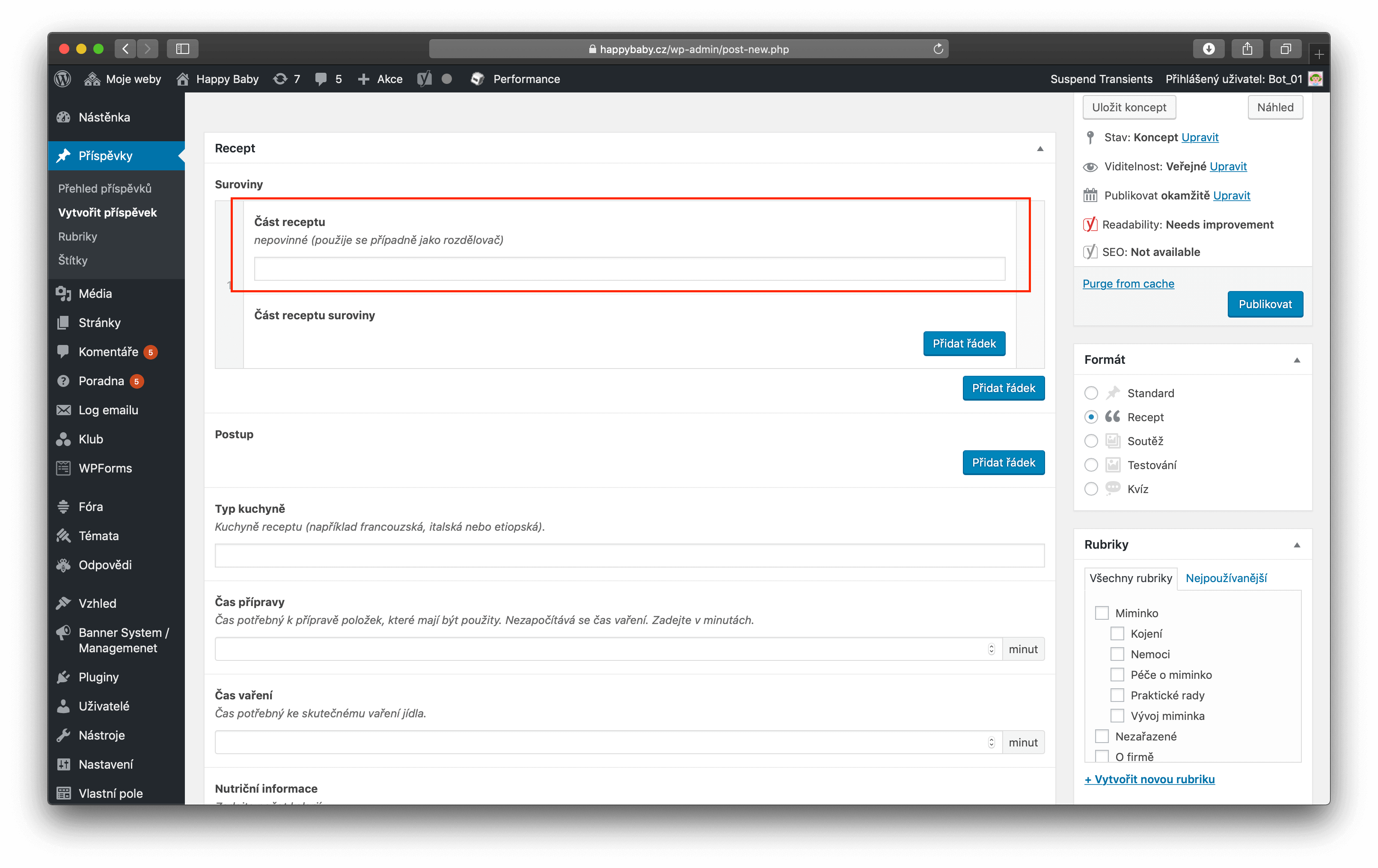This screenshot has height=868, width=1378.
Task: Select the Kvíz format option
Action: point(1091,489)
